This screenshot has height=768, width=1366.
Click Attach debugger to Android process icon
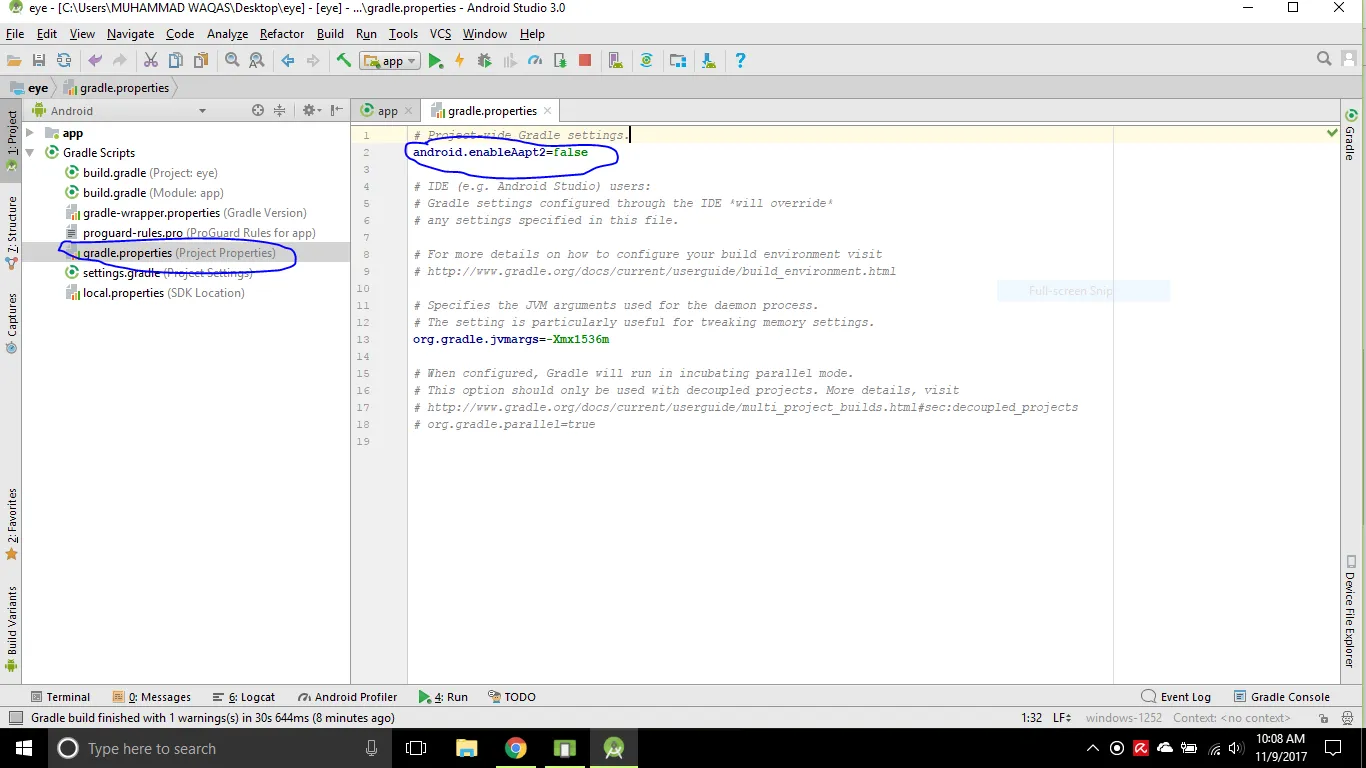(x=560, y=61)
